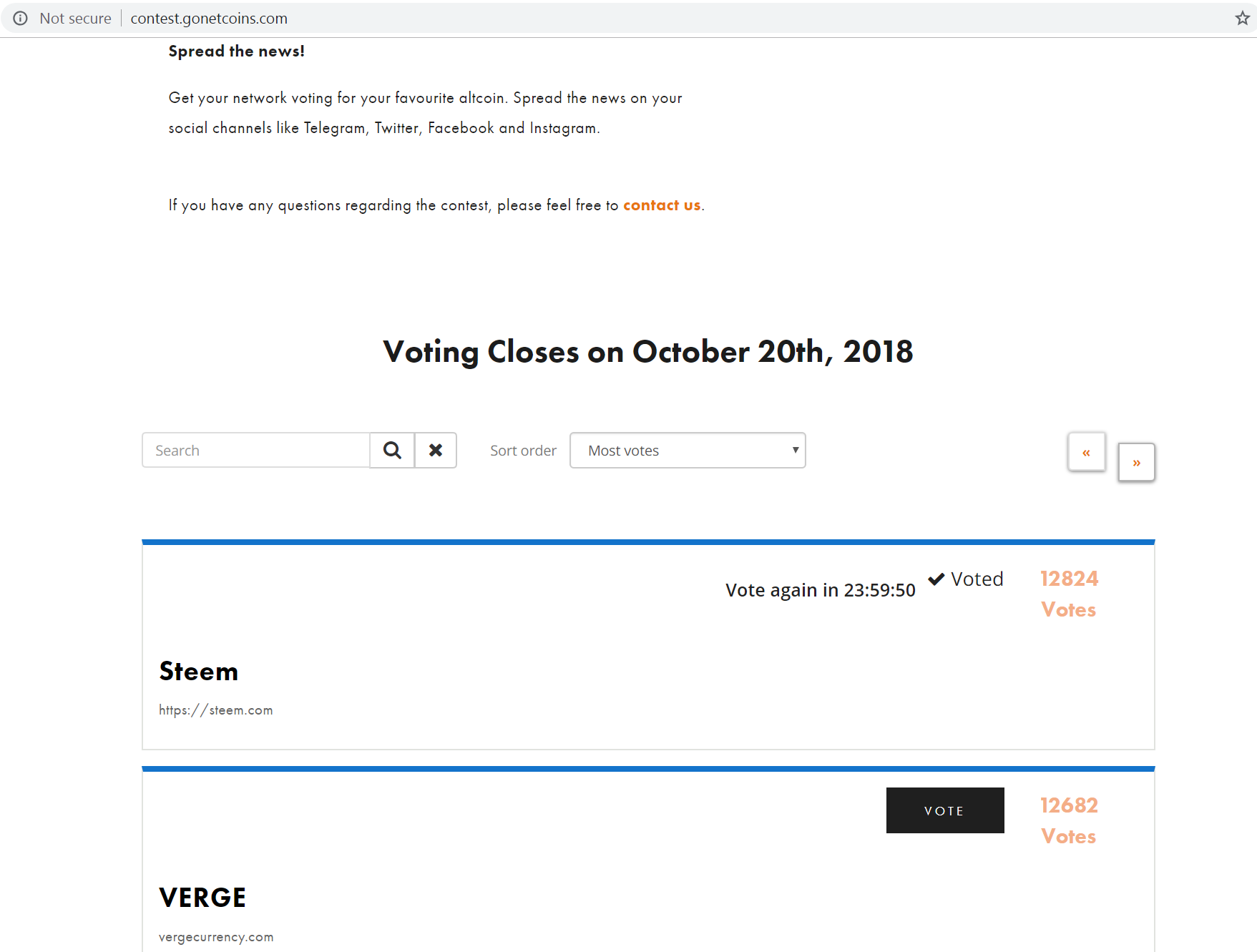Vote for VERGE with the VOTE button
The height and width of the screenshot is (952, 1257).
click(945, 810)
